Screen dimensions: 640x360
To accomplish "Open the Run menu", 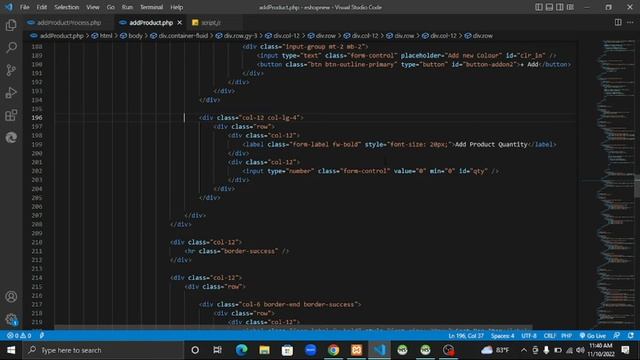I will 127,7.
